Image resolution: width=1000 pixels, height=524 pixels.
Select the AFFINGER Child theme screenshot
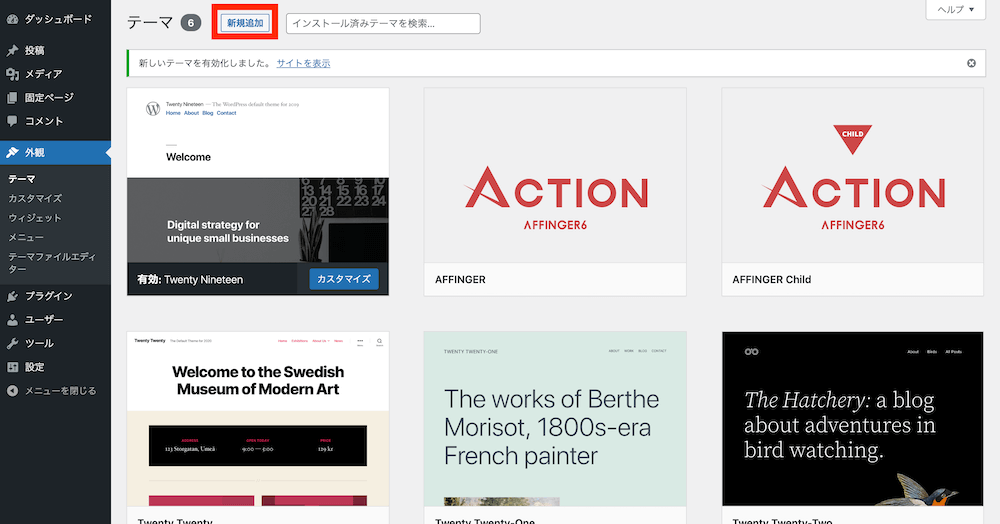(x=852, y=175)
